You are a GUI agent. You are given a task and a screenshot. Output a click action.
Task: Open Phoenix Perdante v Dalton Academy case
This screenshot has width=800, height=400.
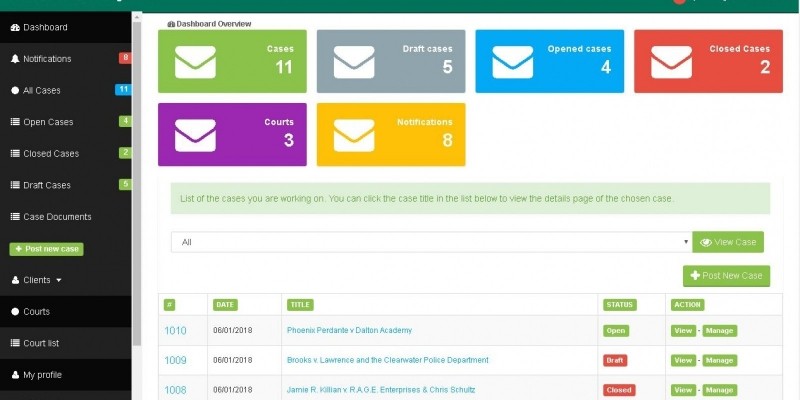[349, 331]
